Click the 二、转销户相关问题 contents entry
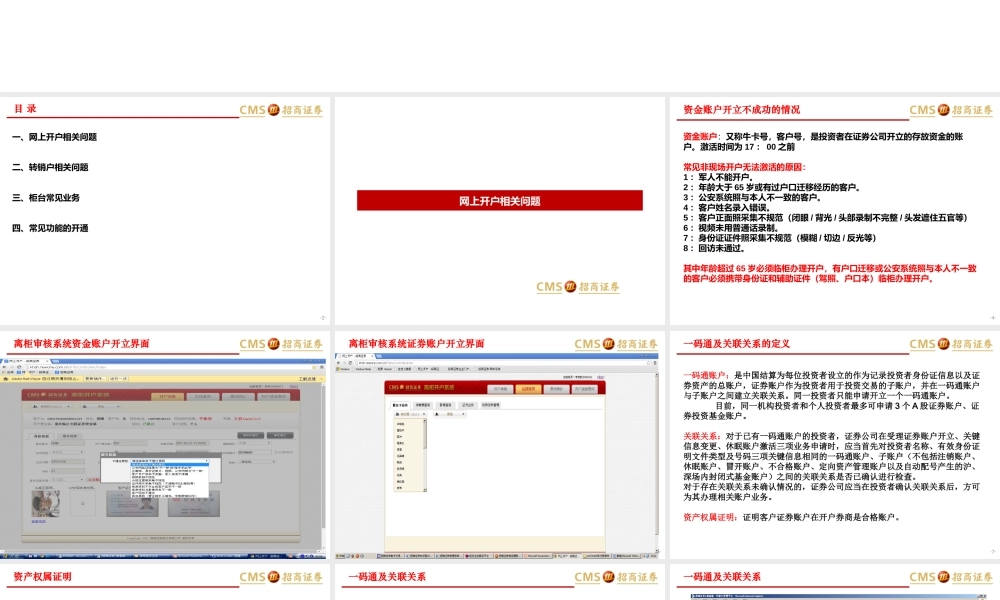The image size is (1000, 600). [x=50, y=168]
